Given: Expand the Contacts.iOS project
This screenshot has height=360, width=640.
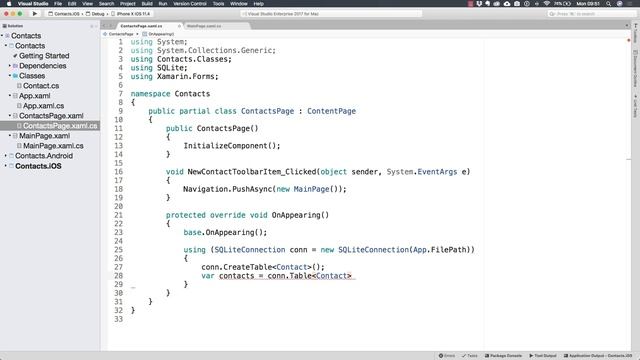Looking at the screenshot, I should pos(6,166).
